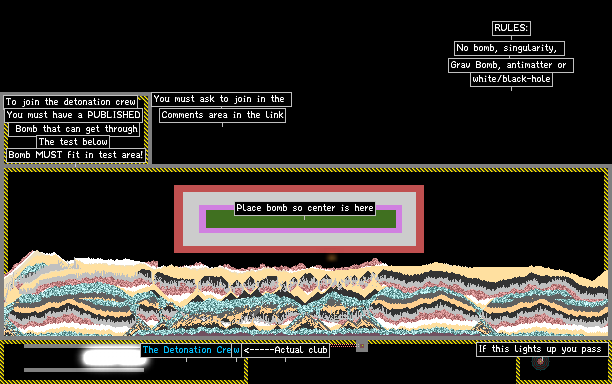Viewport: 612px width, 384px height.
Task: Click the pass indicator light, bottom right
Action: (541, 362)
